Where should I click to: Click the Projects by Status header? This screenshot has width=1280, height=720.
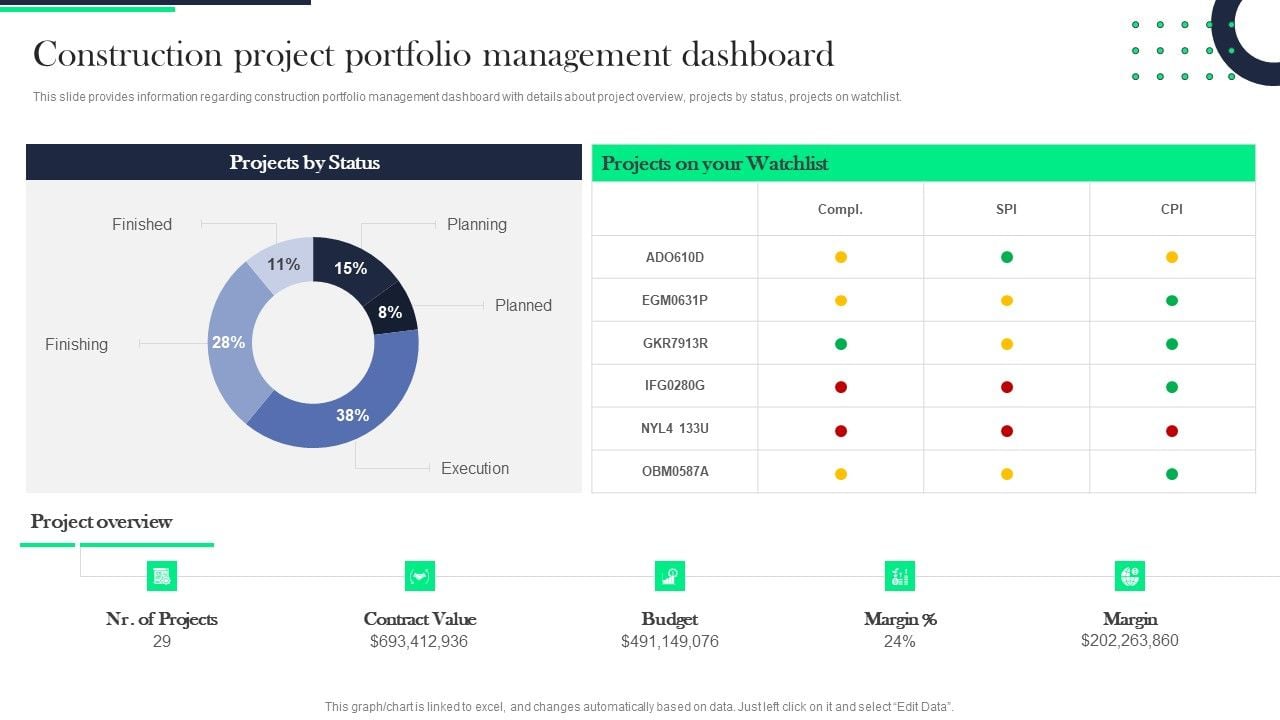[x=304, y=162]
